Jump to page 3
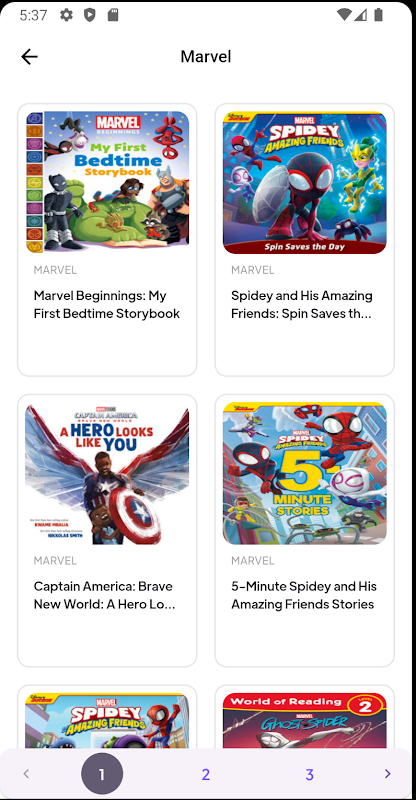 click(309, 774)
